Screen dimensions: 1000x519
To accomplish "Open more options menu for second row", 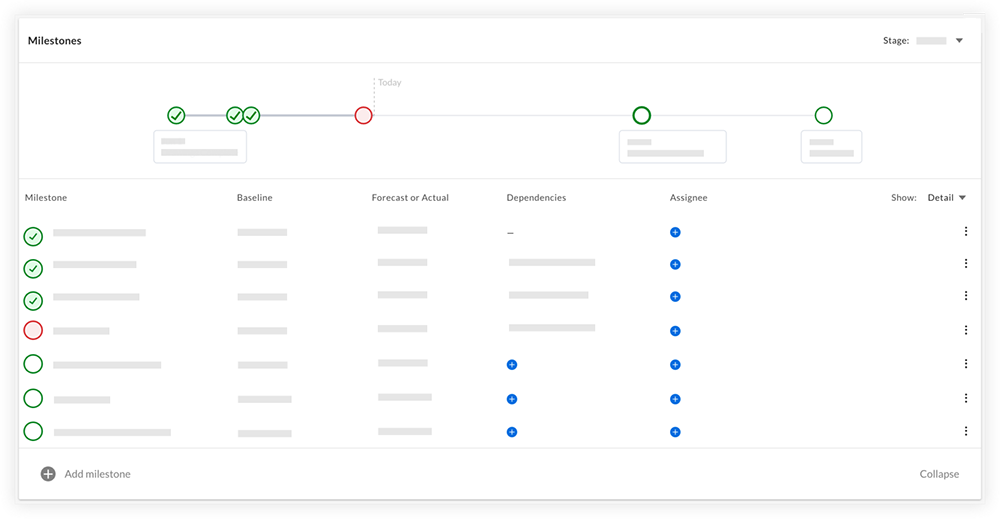I will pyautogui.click(x=966, y=263).
